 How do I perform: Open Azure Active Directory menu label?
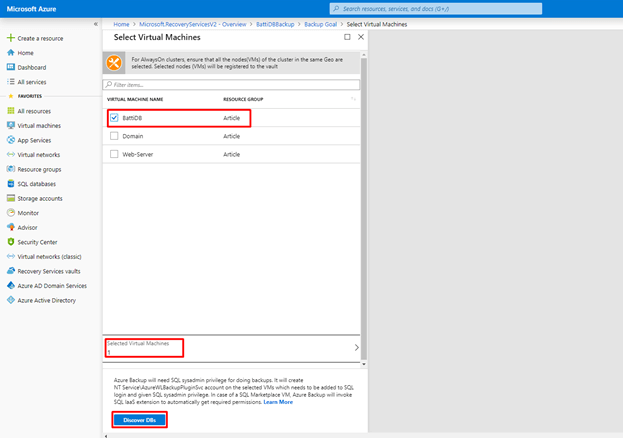pos(46,300)
